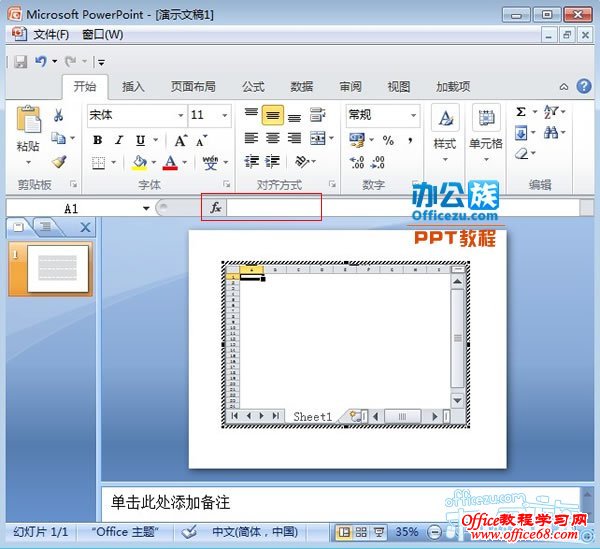
Task: Open the 公式 (Formulas) ribbon tab
Action: (253, 87)
